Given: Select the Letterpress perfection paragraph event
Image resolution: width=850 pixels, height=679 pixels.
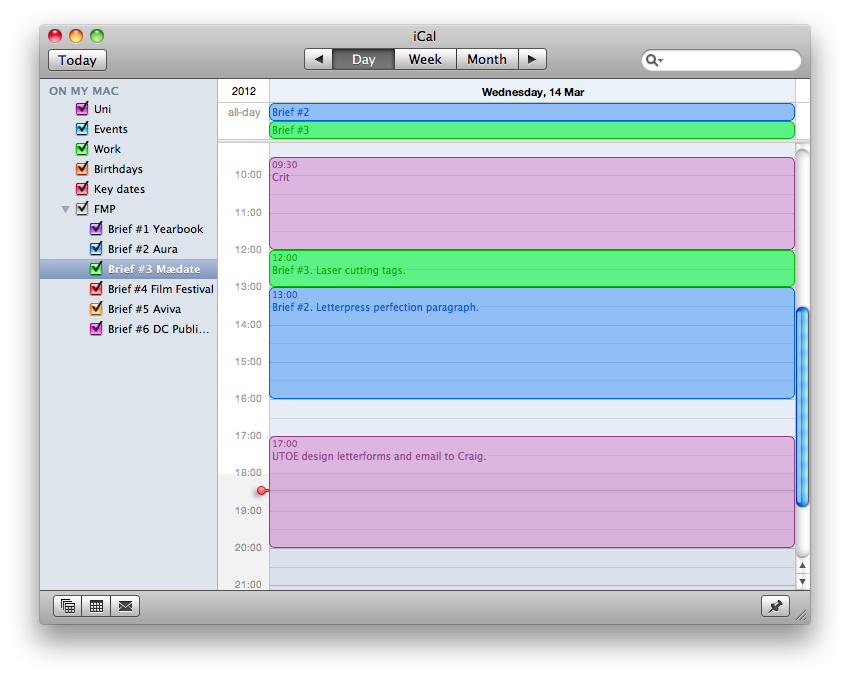Looking at the screenshot, I should click(x=532, y=343).
